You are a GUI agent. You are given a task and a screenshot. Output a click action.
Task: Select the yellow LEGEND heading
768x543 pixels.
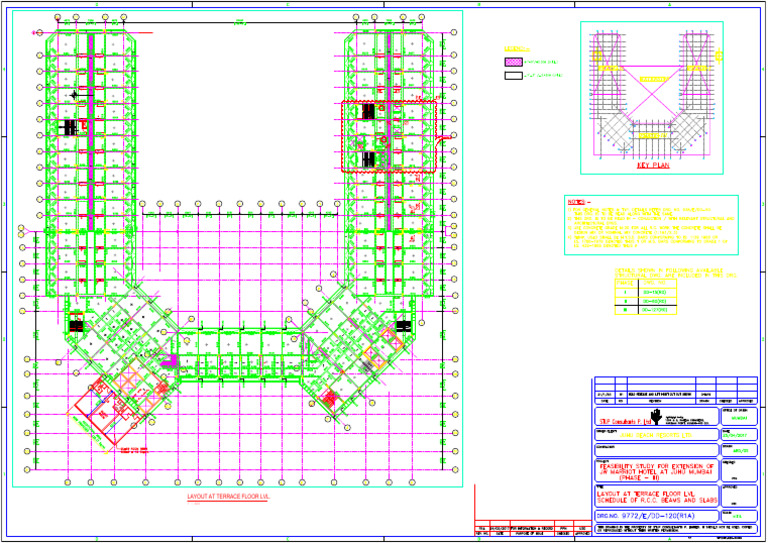(517, 49)
